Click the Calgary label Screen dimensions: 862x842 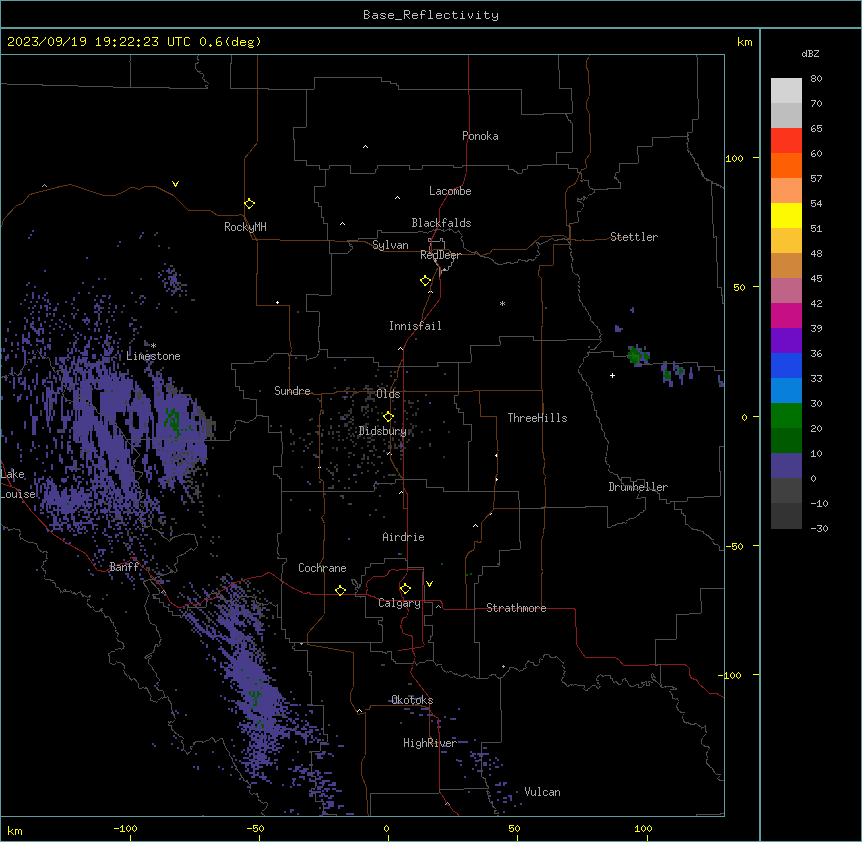pos(399,603)
